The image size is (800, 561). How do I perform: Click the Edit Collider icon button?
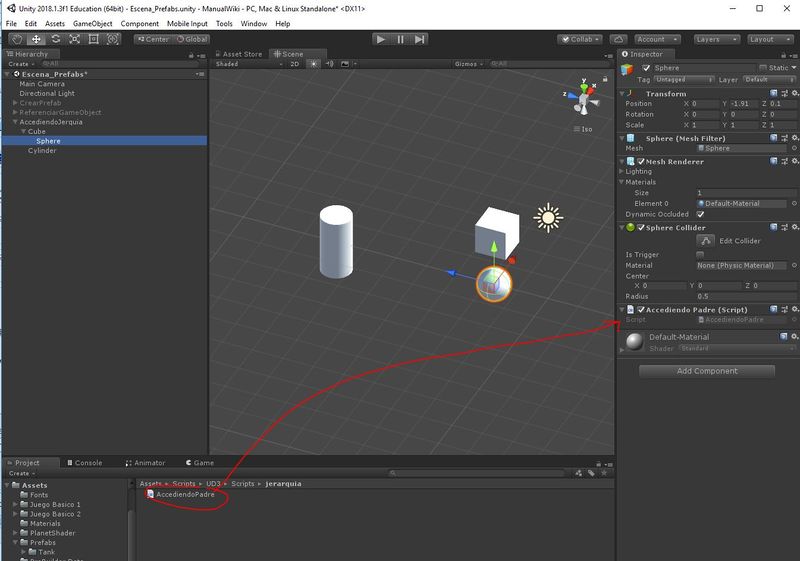coord(705,241)
